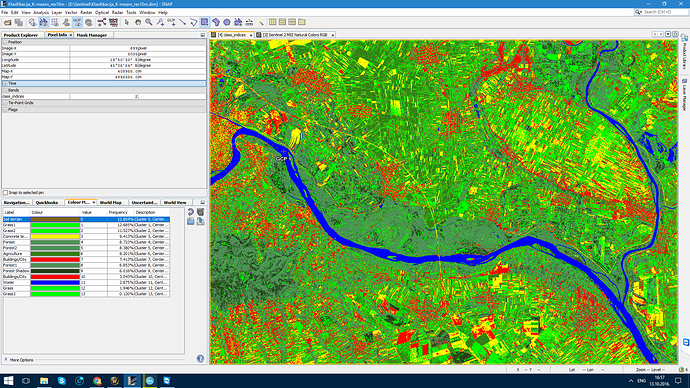Select the pointer selection tool in toolbar
The width and height of the screenshot is (690, 388).
pos(127,22)
